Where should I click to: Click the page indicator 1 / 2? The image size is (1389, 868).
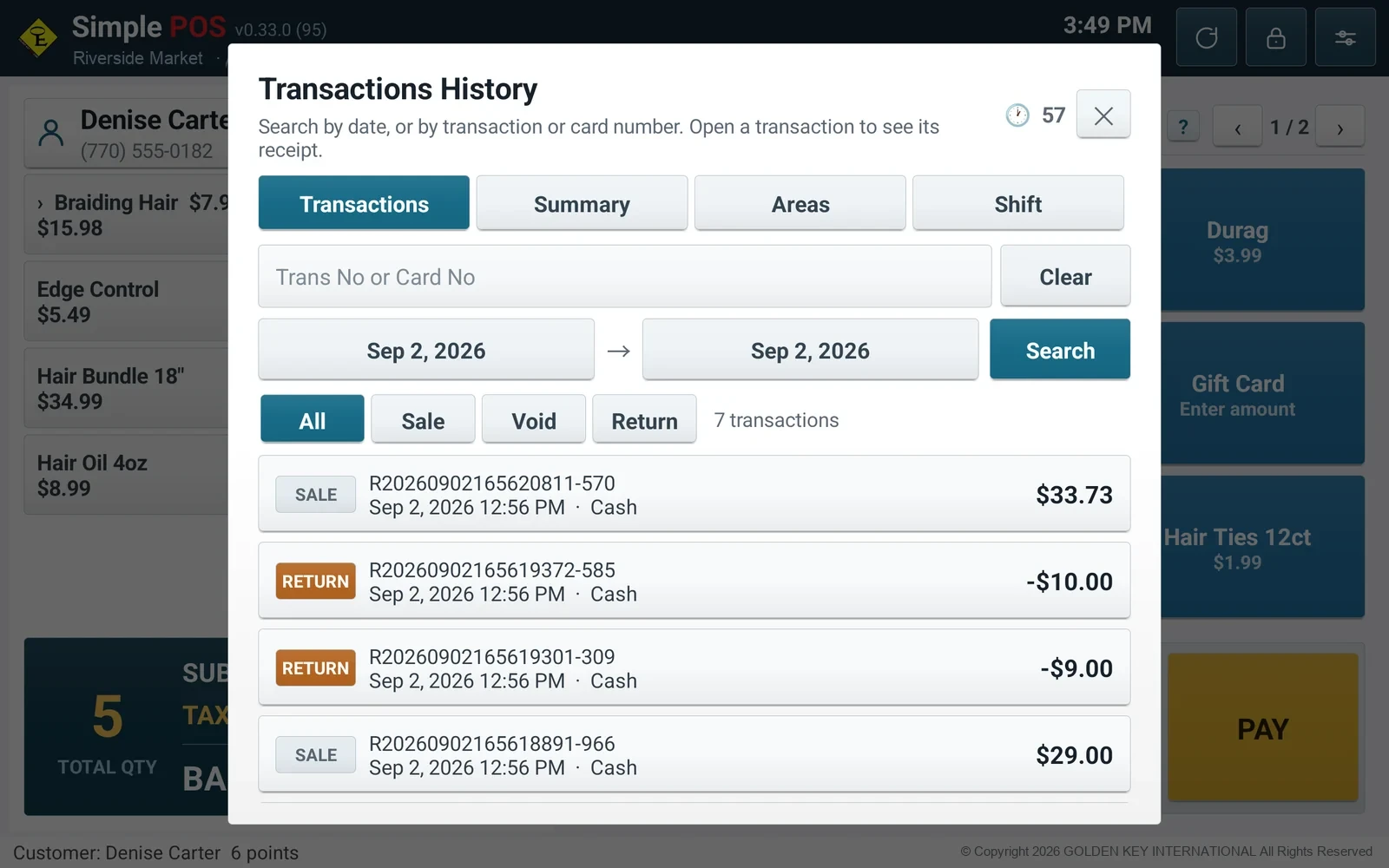tap(1288, 128)
